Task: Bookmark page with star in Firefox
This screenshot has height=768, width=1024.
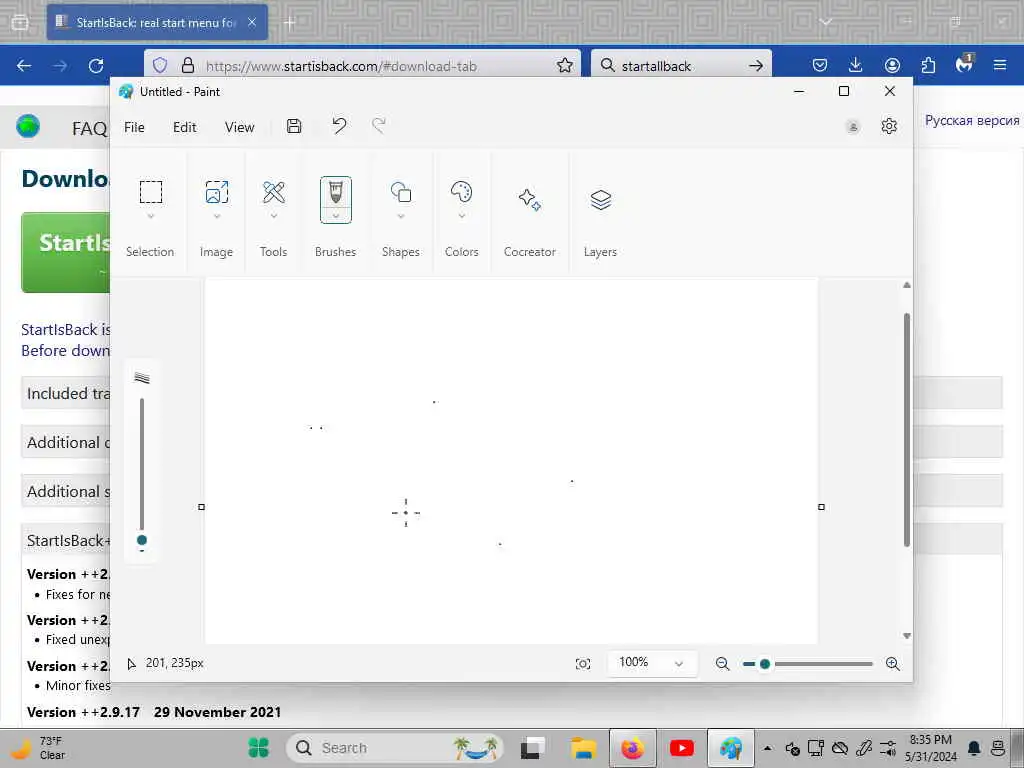Action: pyautogui.click(x=565, y=65)
